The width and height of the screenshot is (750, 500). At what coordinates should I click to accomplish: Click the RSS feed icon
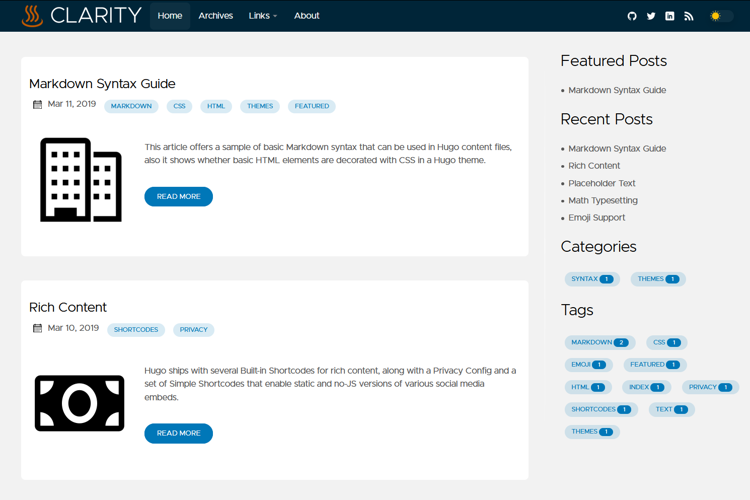(689, 16)
